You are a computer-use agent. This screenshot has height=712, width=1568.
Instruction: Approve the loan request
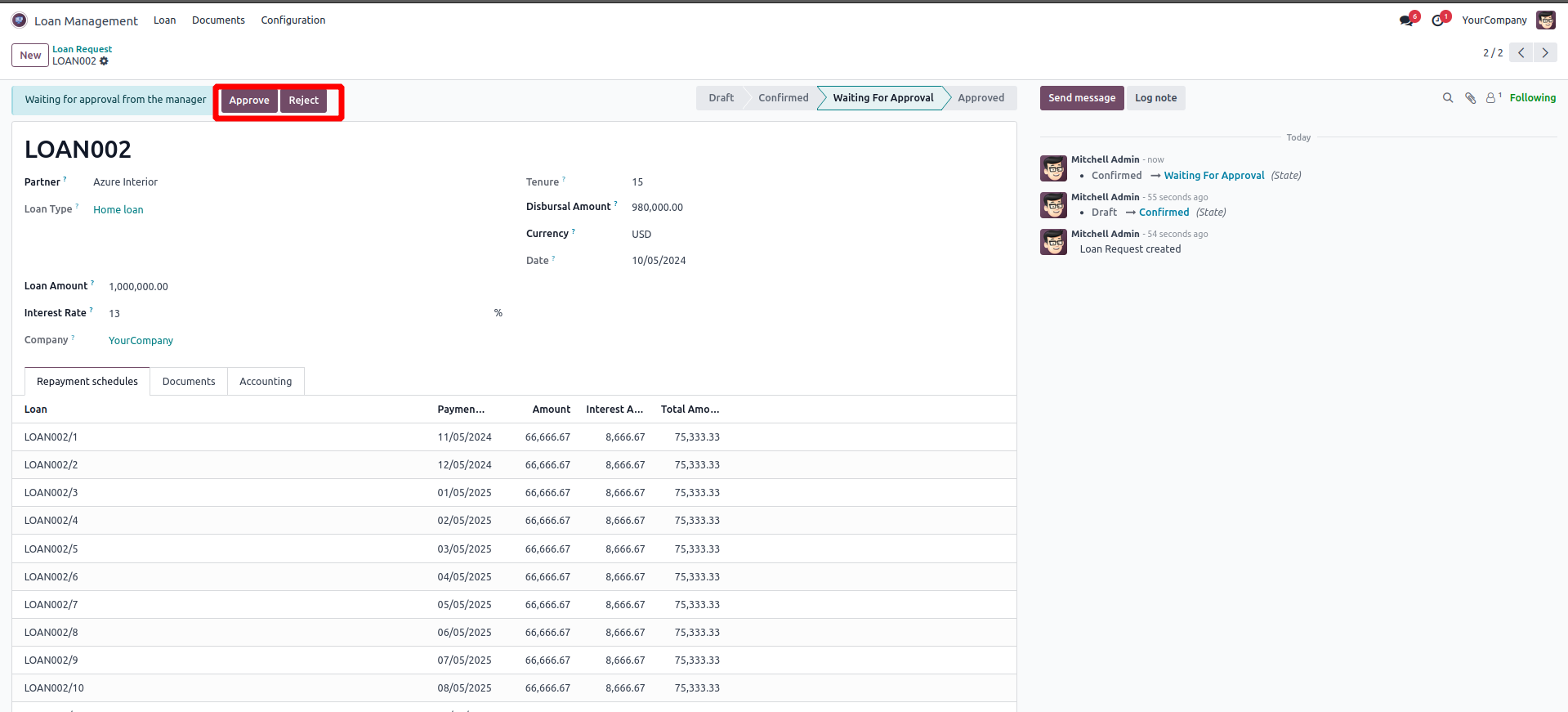249,101
